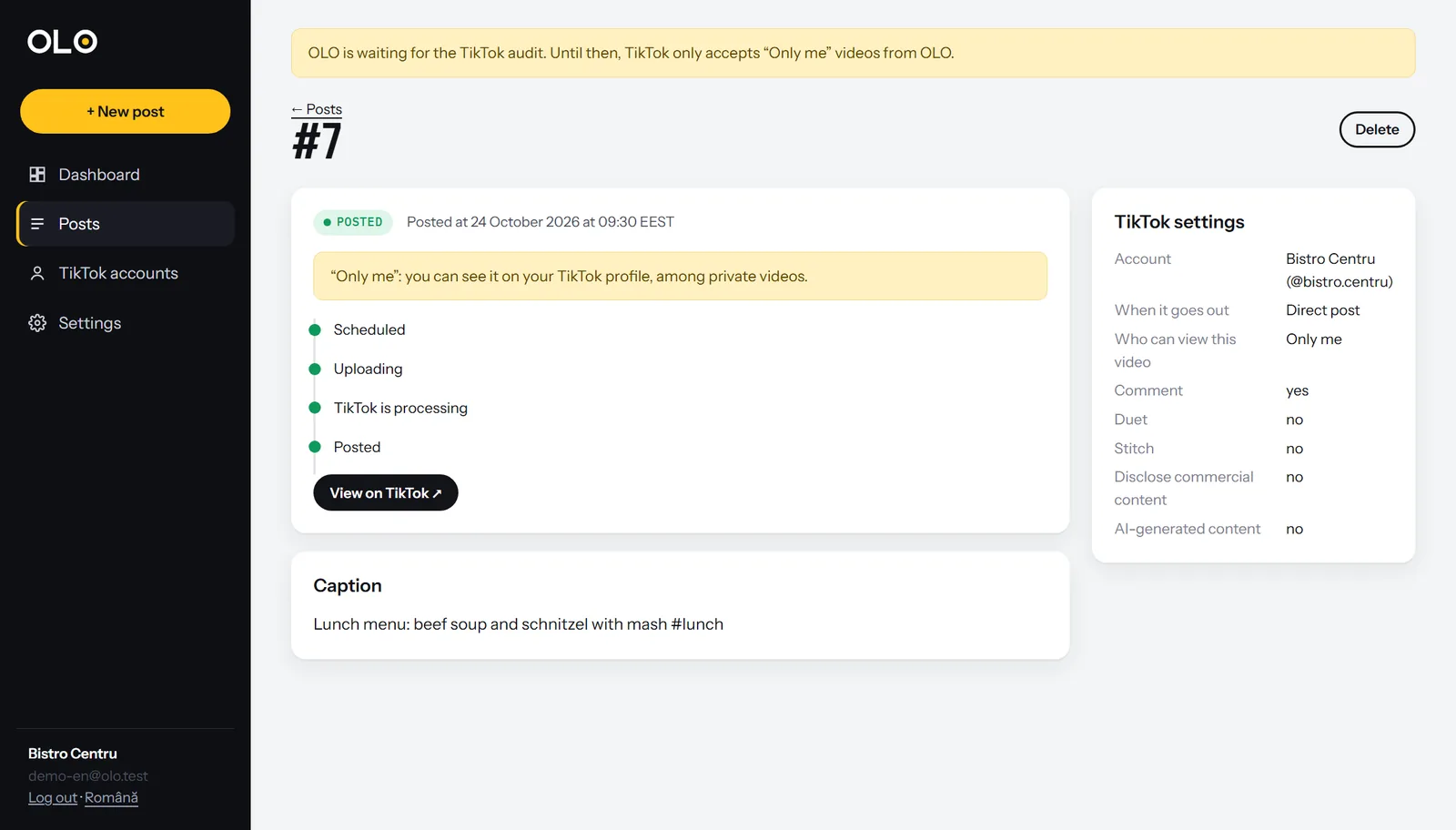Click the "Only me" private videos notice

[680, 276]
